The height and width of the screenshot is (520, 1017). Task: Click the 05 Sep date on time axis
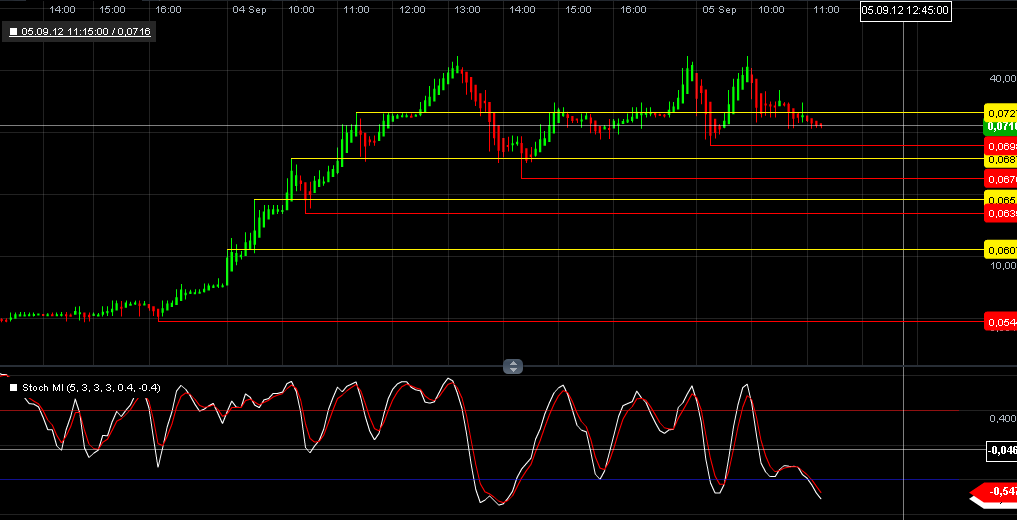[x=718, y=9]
